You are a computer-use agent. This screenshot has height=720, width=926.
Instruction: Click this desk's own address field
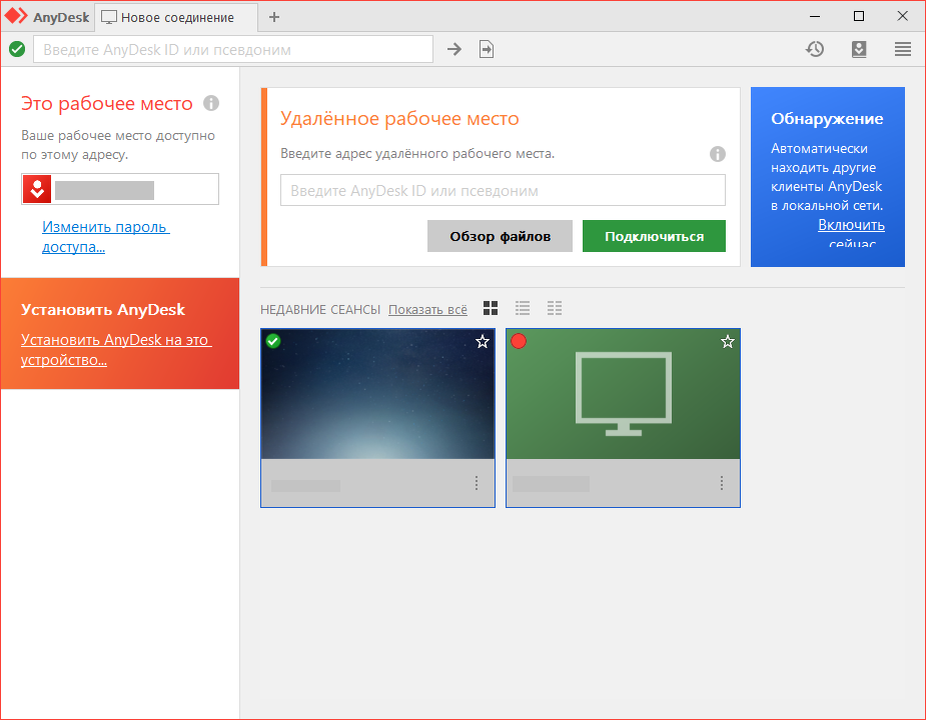[120, 189]
